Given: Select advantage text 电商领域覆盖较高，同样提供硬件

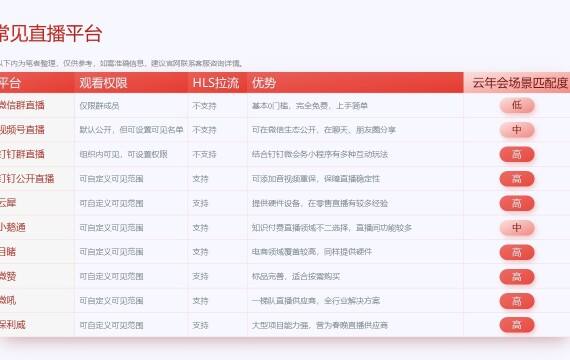Looking at the screenshot, I should [x=312, y=252].
